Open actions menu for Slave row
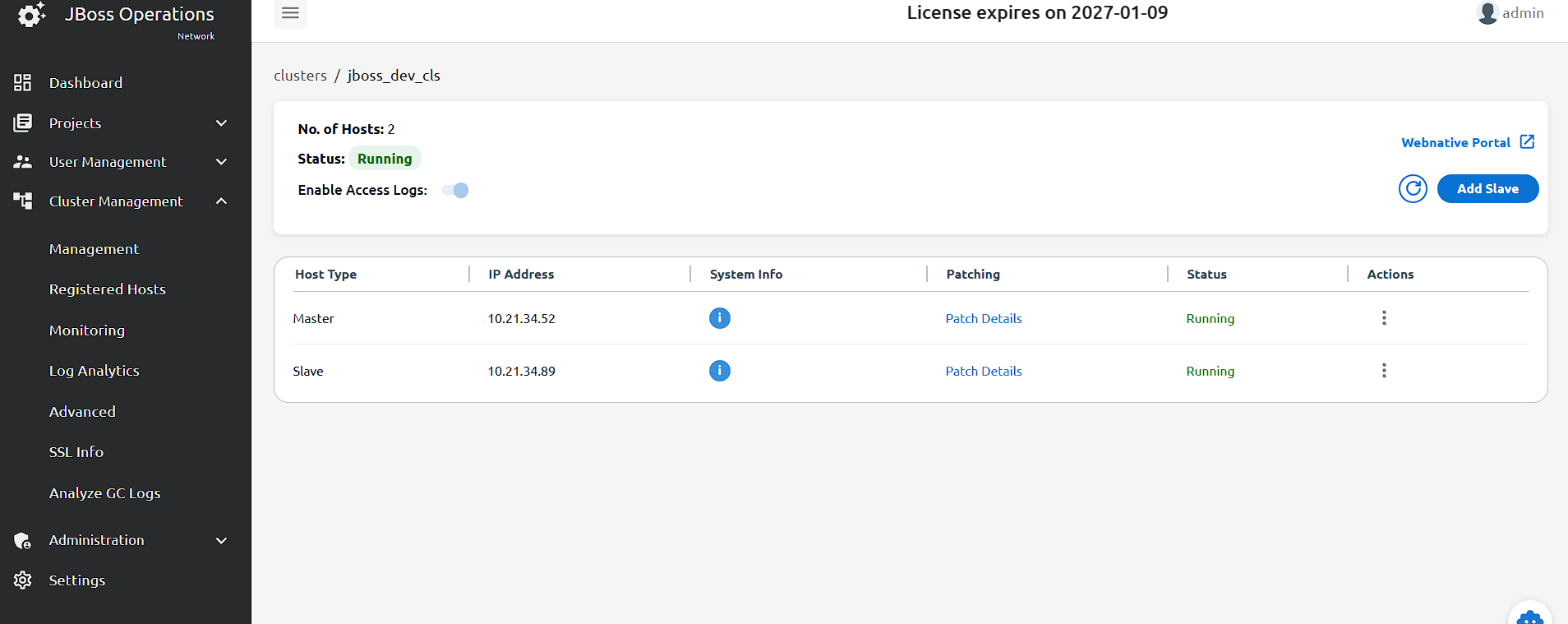 (1384, 370)
